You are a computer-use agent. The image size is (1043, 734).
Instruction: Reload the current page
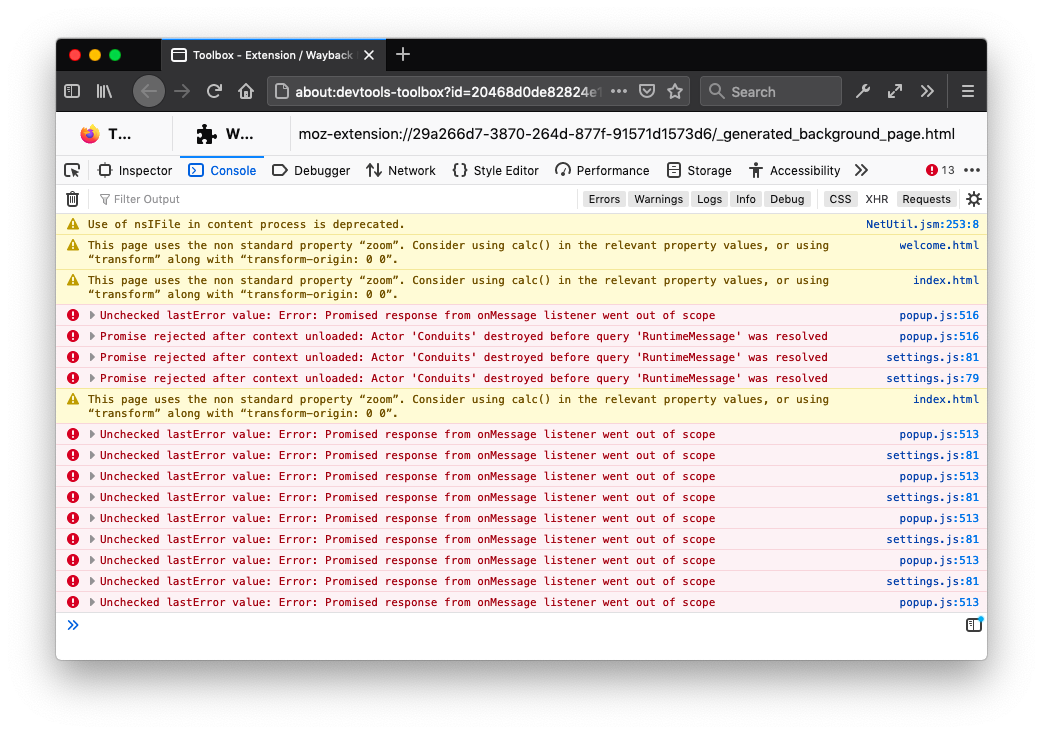(x=214, y=91)
